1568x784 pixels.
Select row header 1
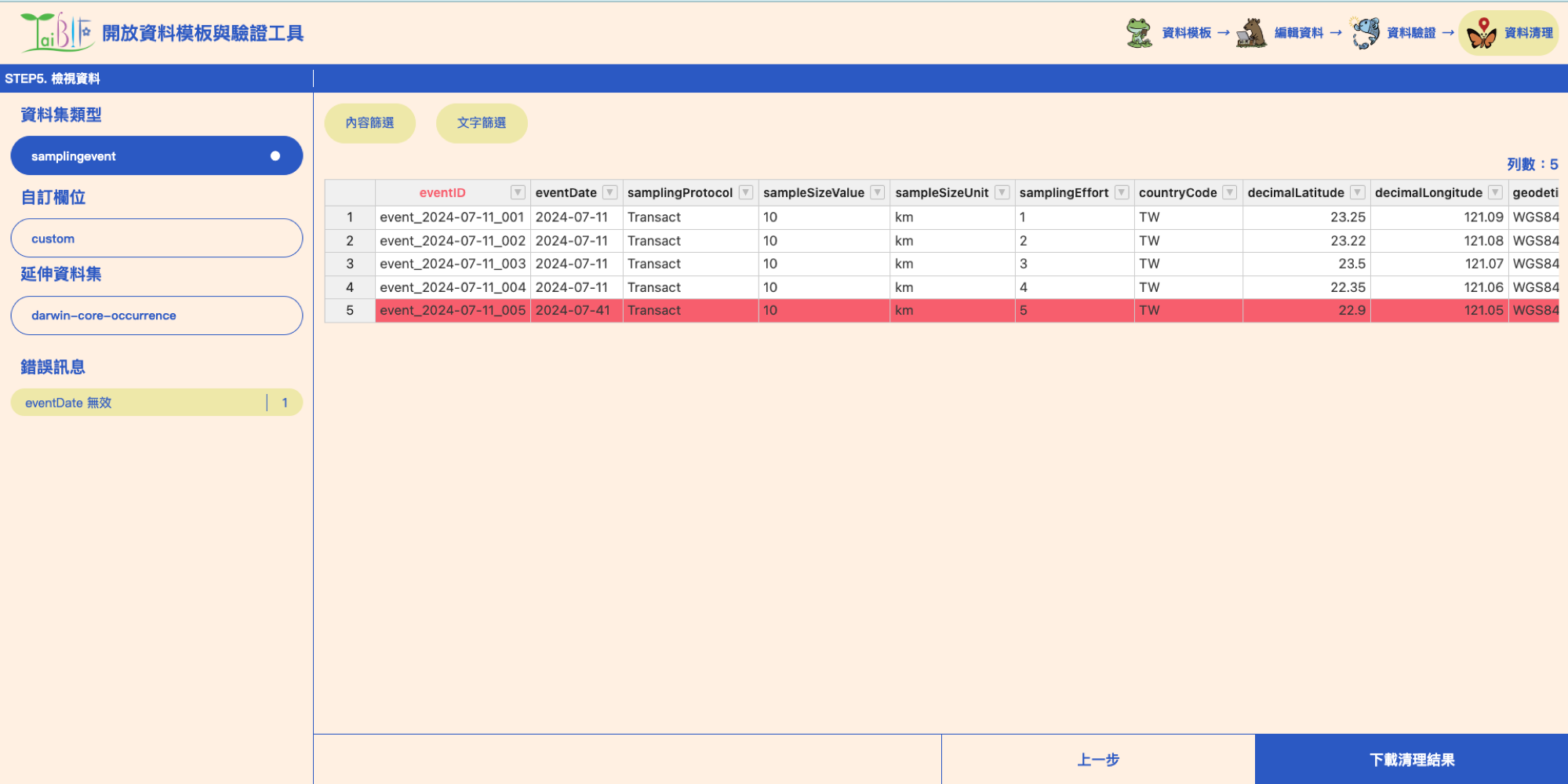(x=350, y=217)
